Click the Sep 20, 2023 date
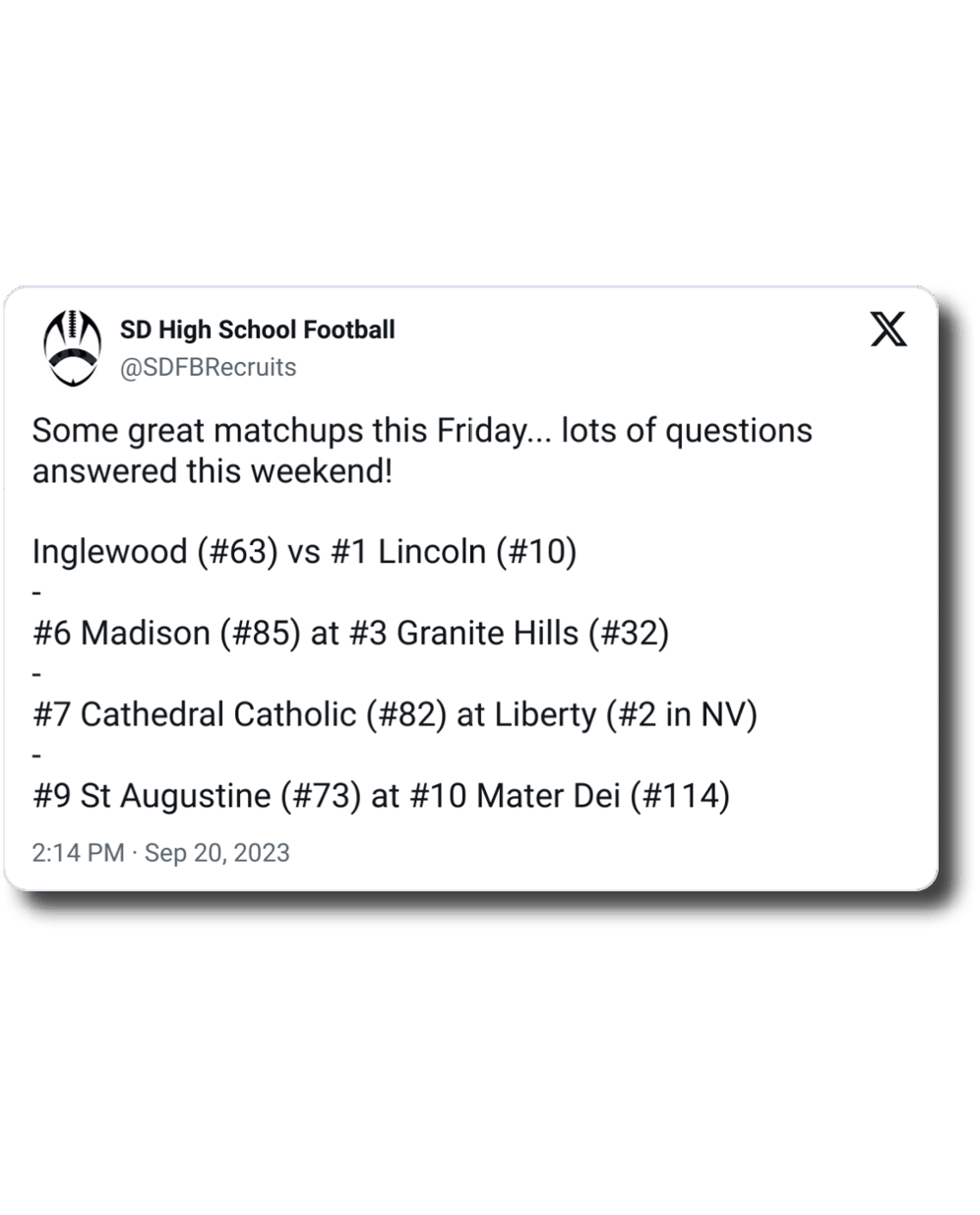This screenshot has width=980, height=1215. pyautogui.click(x=217, y=852)
